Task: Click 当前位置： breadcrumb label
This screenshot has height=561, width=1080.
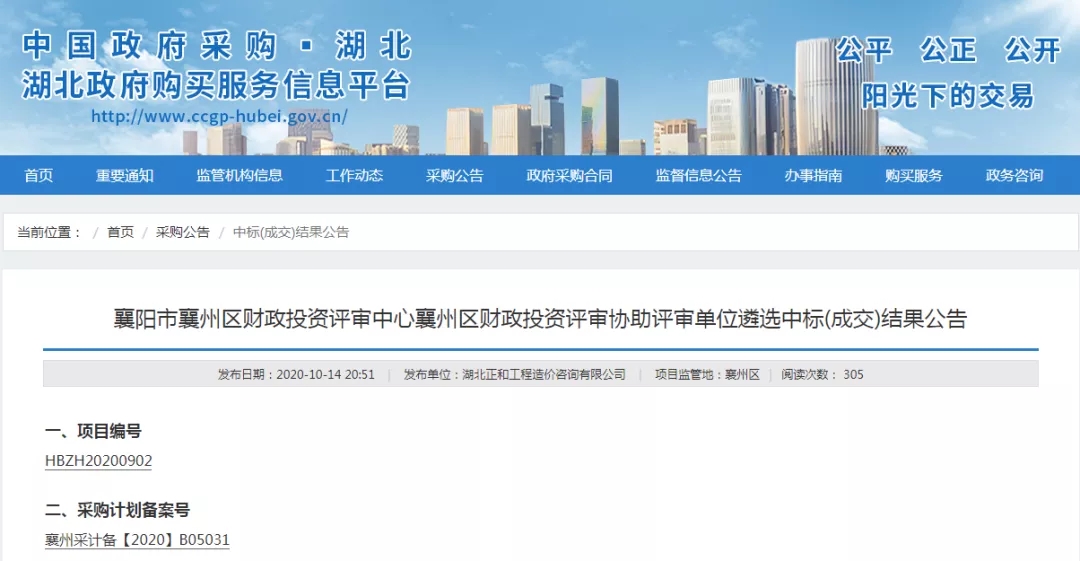Action: [x=50, y=232]
